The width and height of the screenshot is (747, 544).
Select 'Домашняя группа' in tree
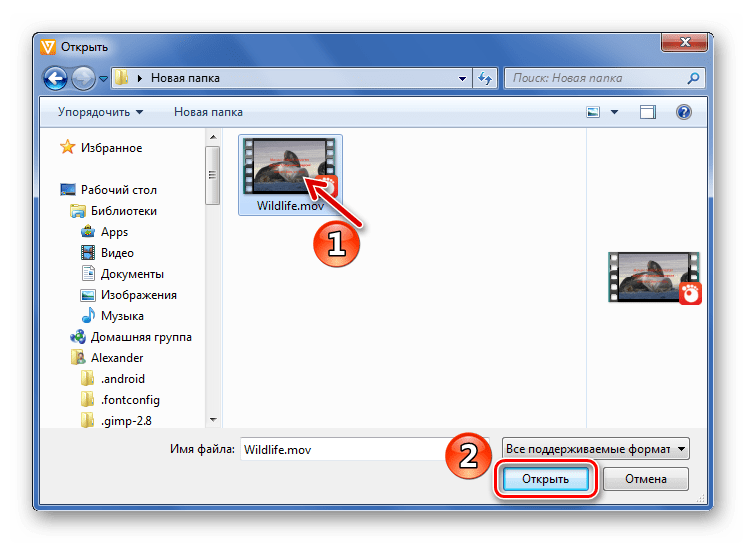[141, 337]
